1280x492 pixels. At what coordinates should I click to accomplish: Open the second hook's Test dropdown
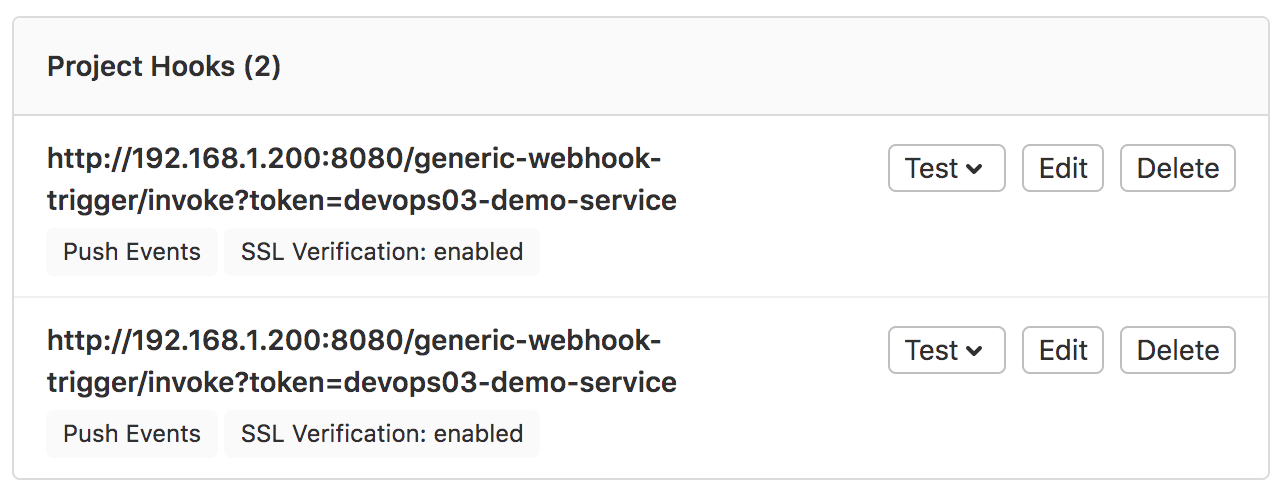tap(946, 350)
